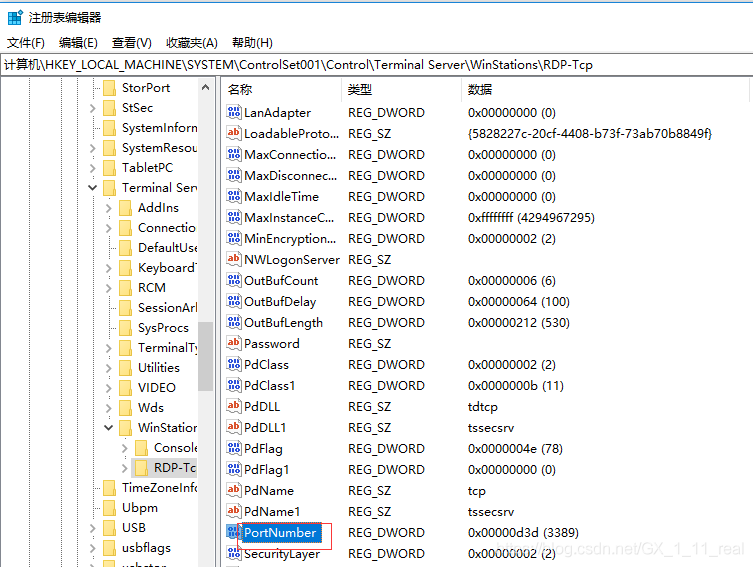Click the NWLogonServer string value icon
The width and height of the screenshot is (753, 567).
tap(234, 259)
